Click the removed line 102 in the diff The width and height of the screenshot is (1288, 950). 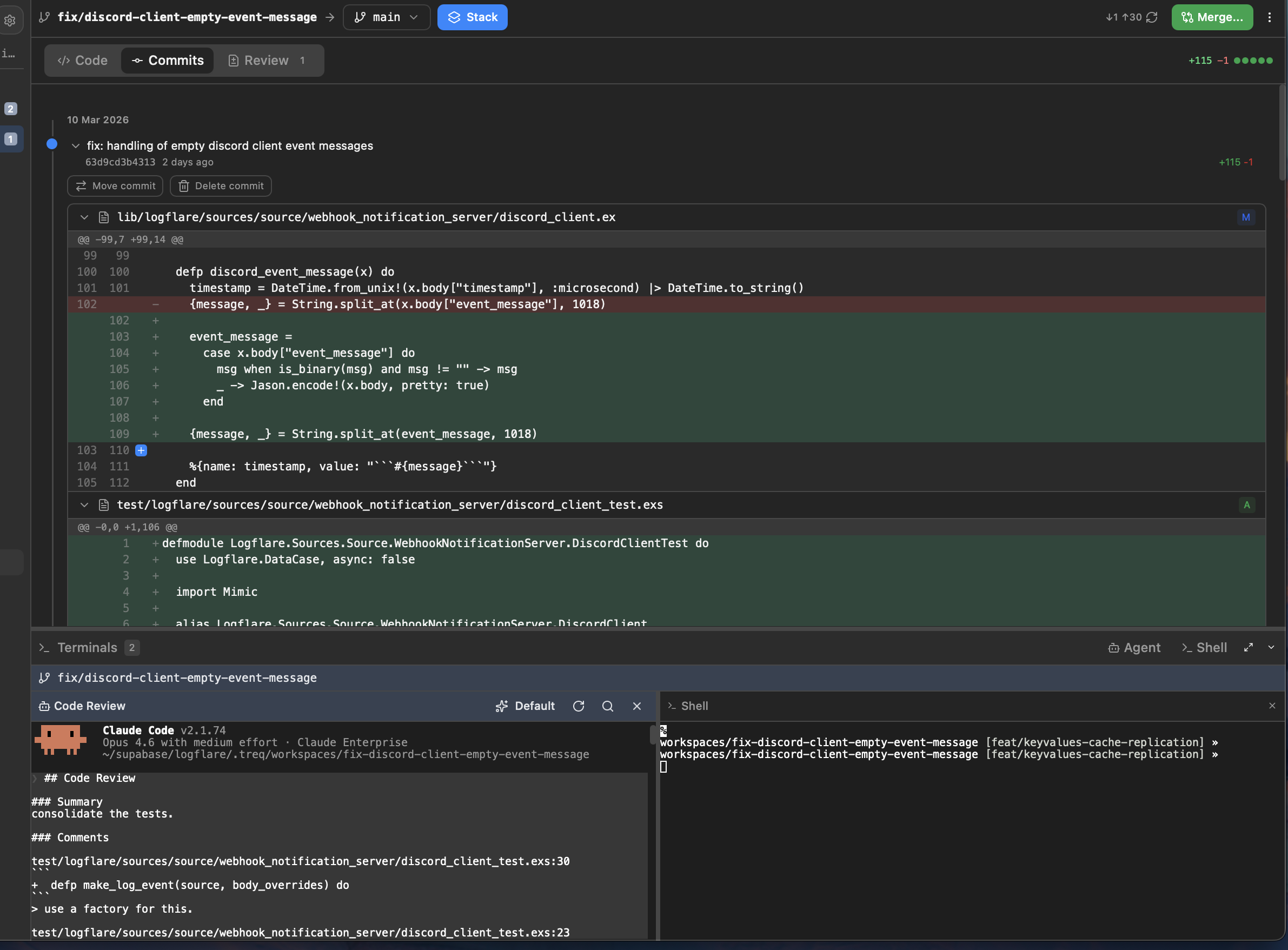[666, 304]
